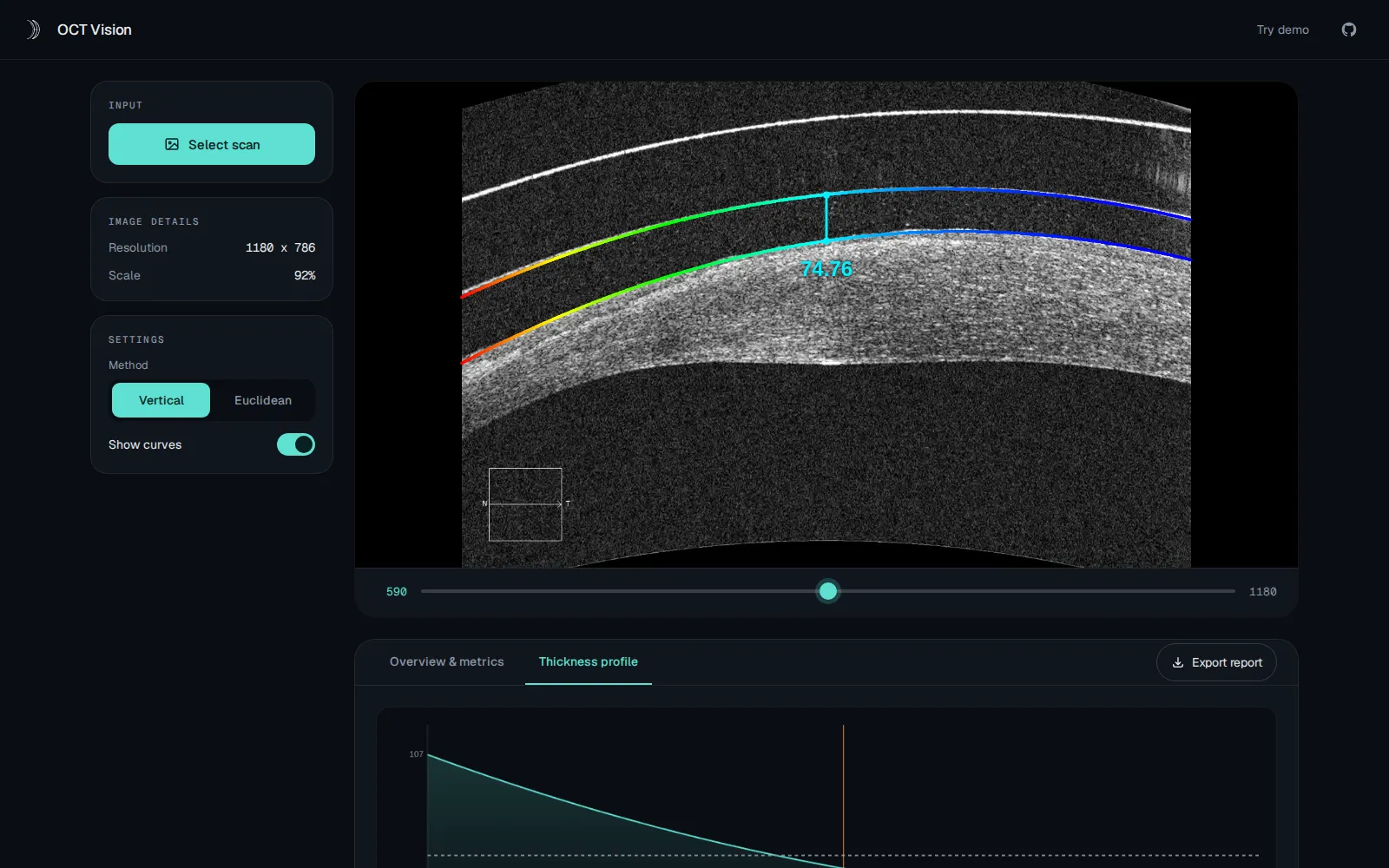This screenshot has width=1389, height=868.
Task: Select the Euclidean method option
Action: click(263, 400)
